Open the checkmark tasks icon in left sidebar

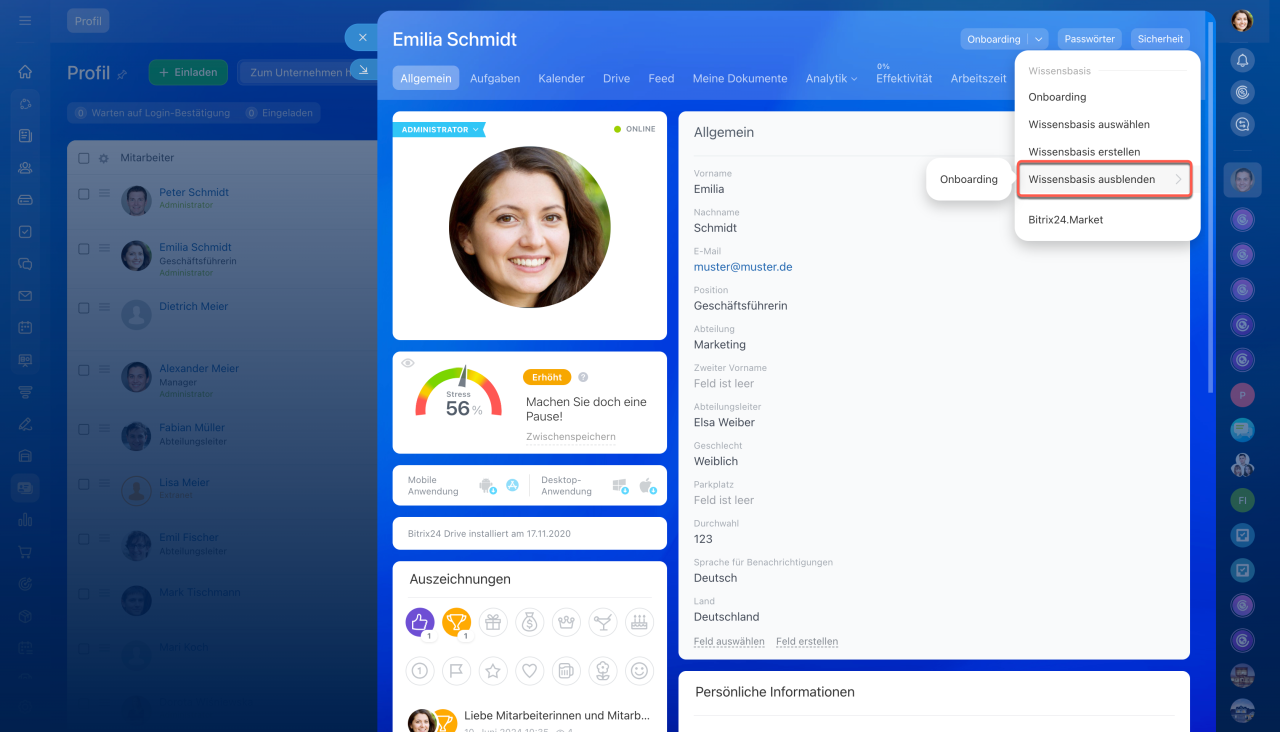point(25,231)
